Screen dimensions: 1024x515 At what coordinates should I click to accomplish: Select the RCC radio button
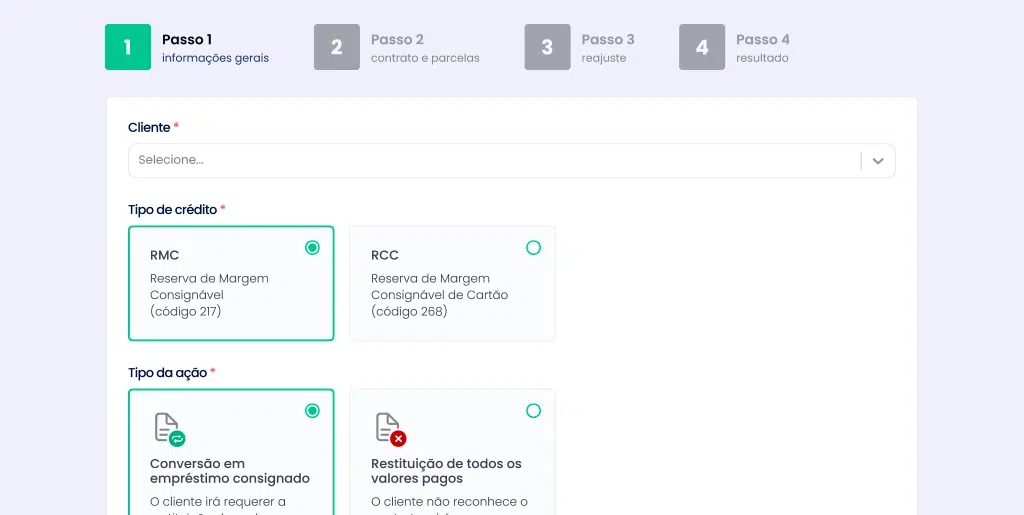click(533, 248)
